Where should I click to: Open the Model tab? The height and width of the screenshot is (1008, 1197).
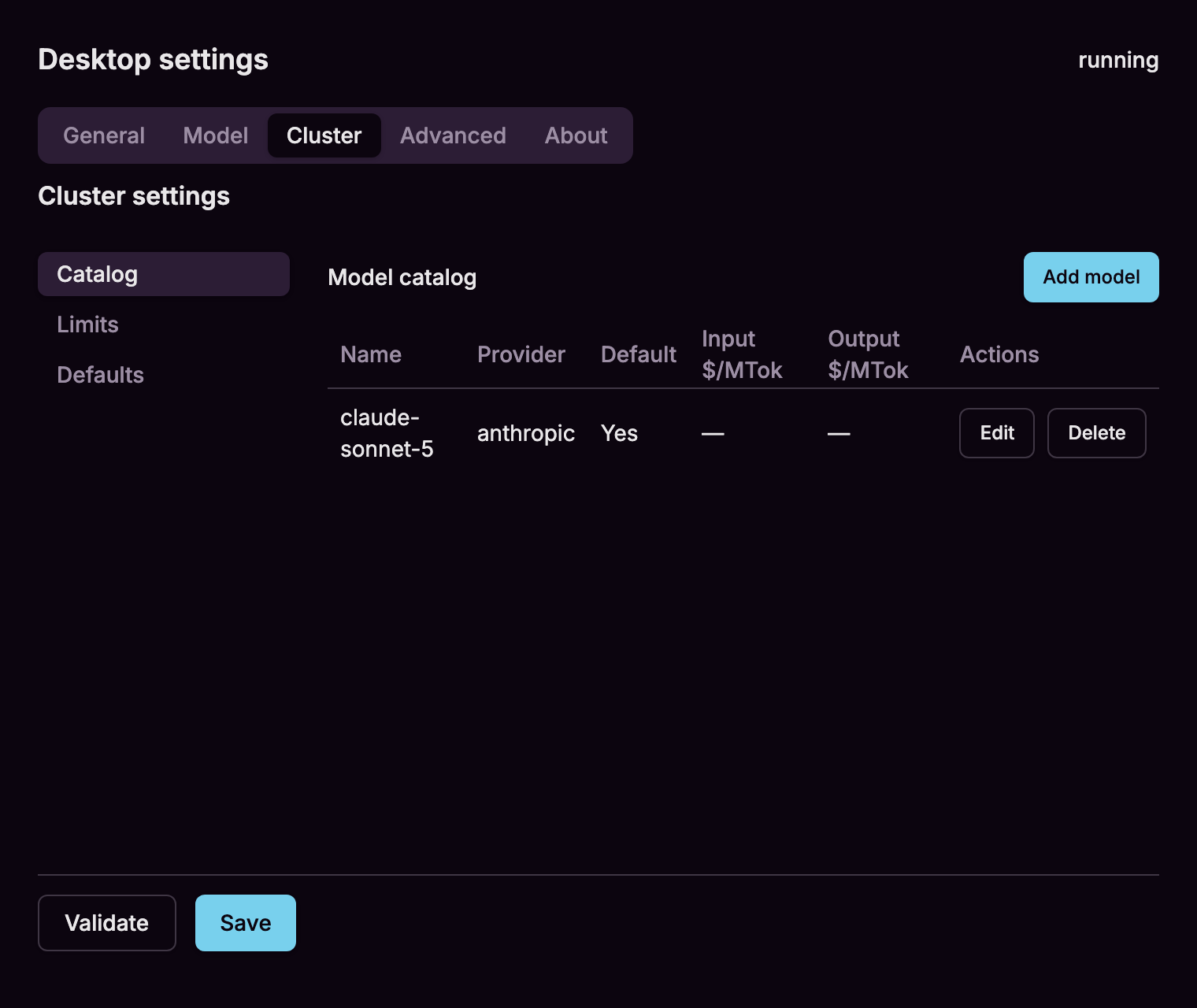click(216, 135)
